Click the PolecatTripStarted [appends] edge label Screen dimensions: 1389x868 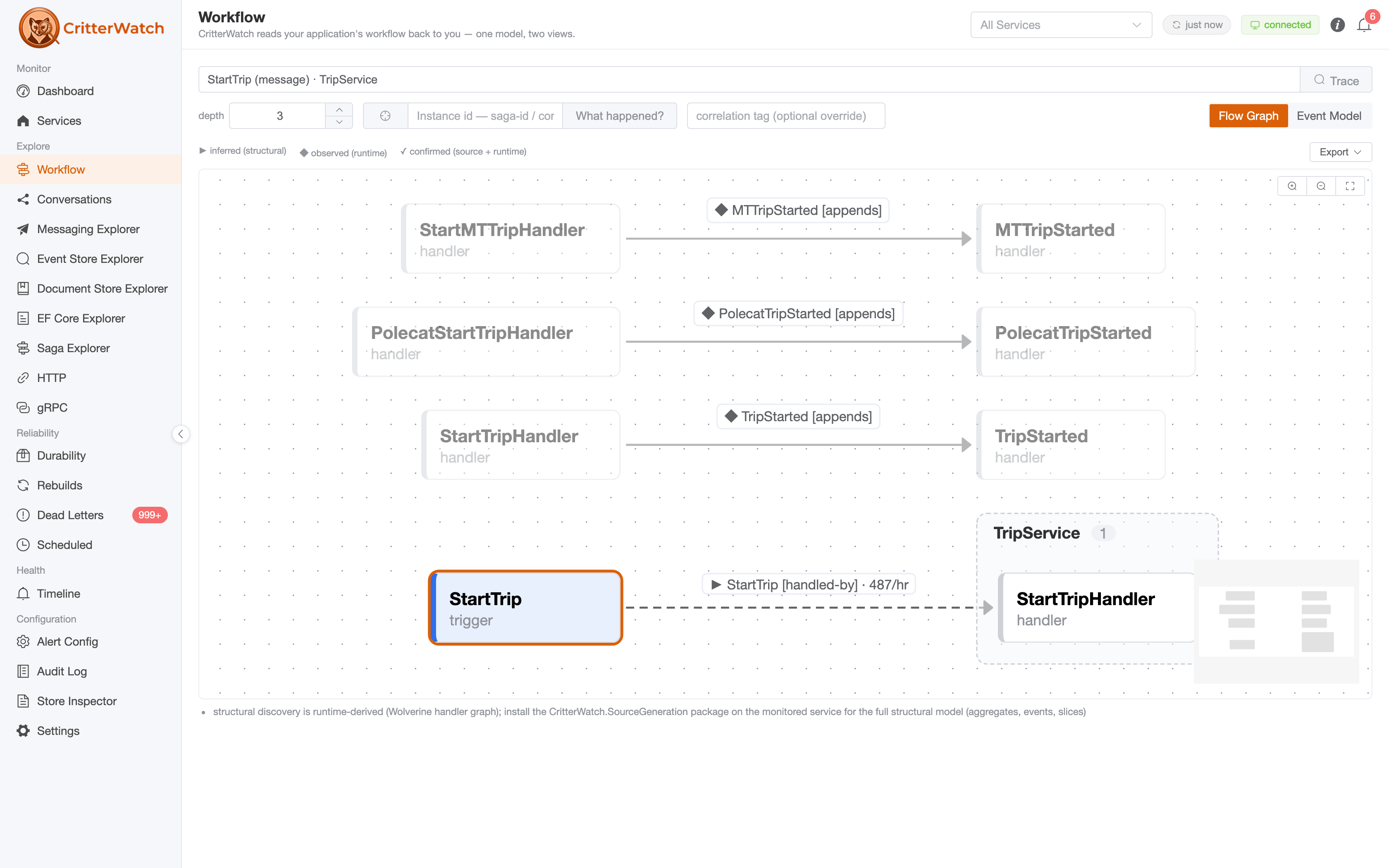coord(798,313)
